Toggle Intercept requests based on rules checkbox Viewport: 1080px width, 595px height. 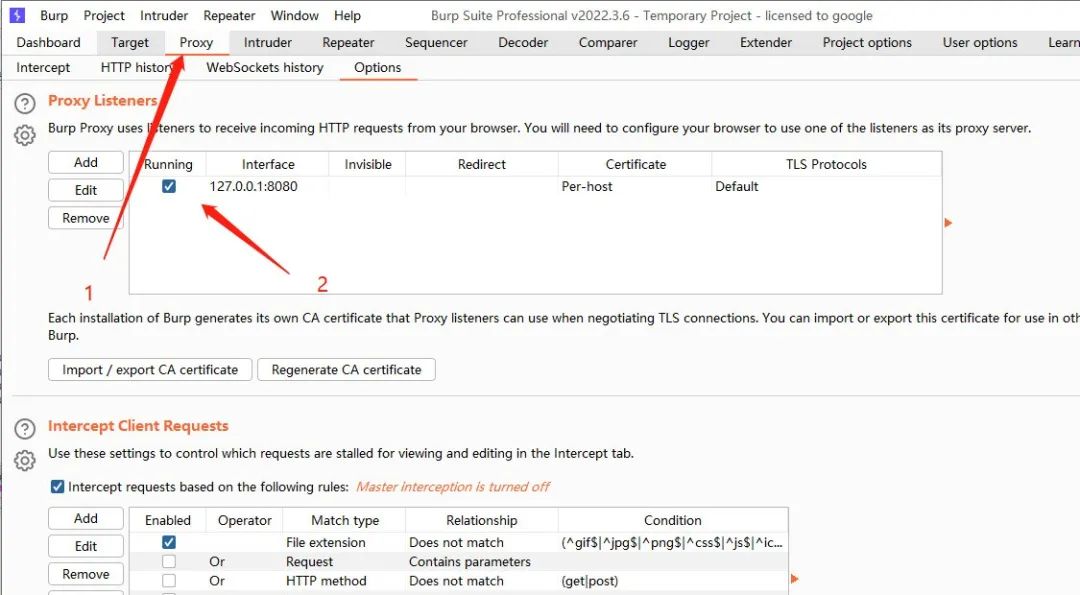tap(58, 487)
